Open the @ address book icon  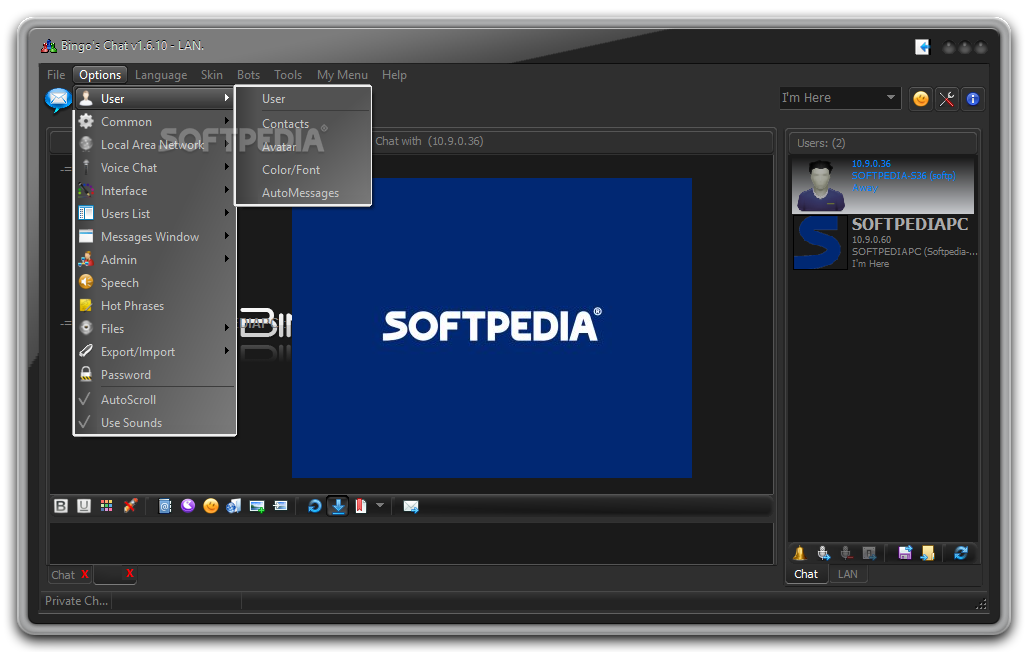pyautogui.click(x=165, y=506)
